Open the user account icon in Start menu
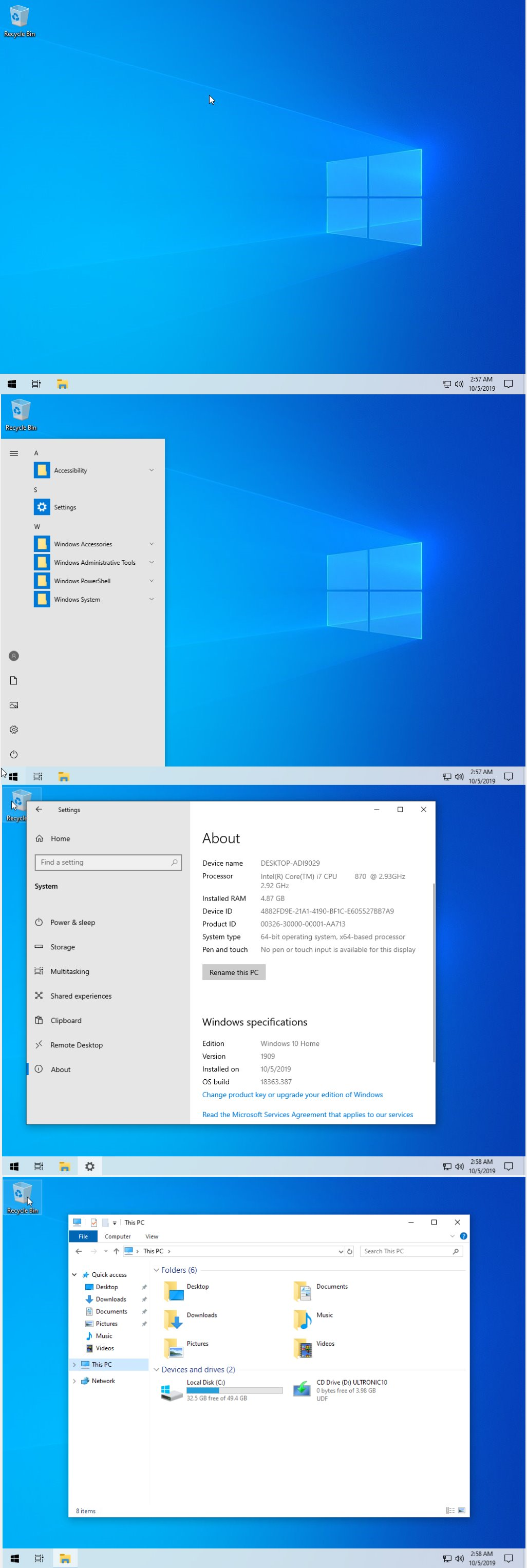Image resolution: width=527 pixels, height=1568 pixels. (13, 656)
